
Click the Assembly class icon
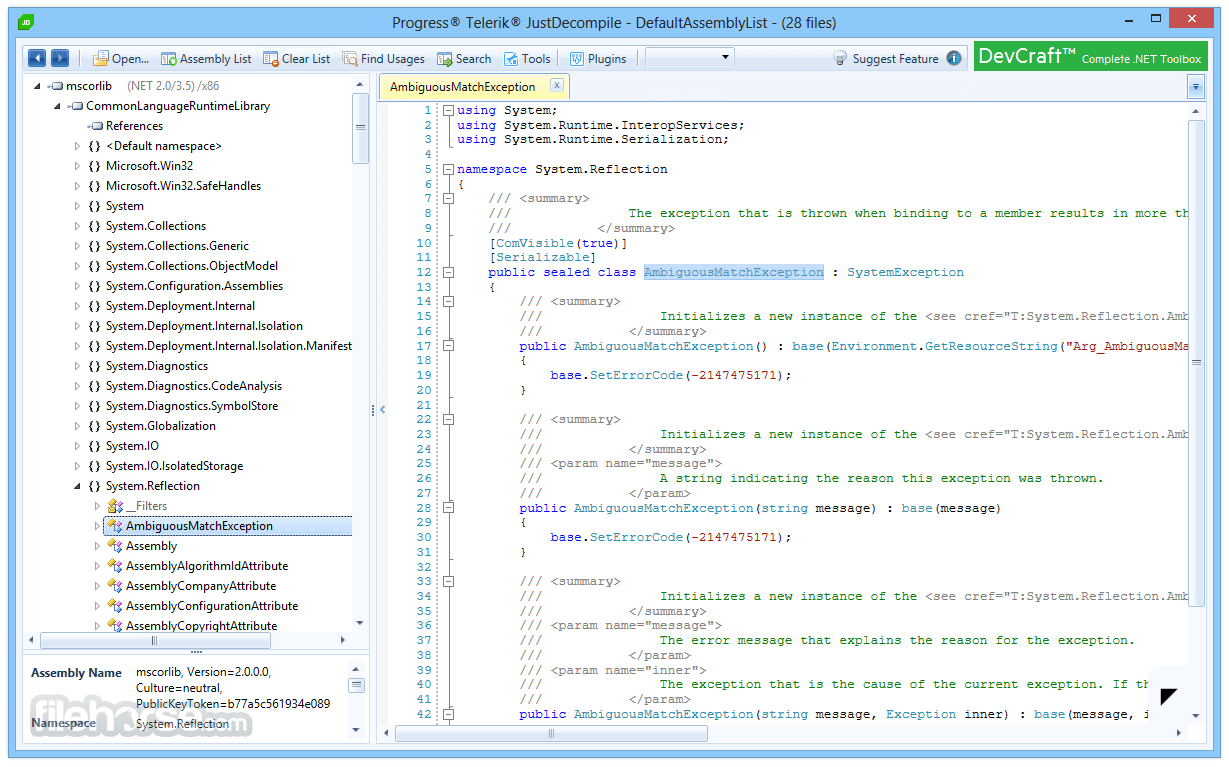115,546
